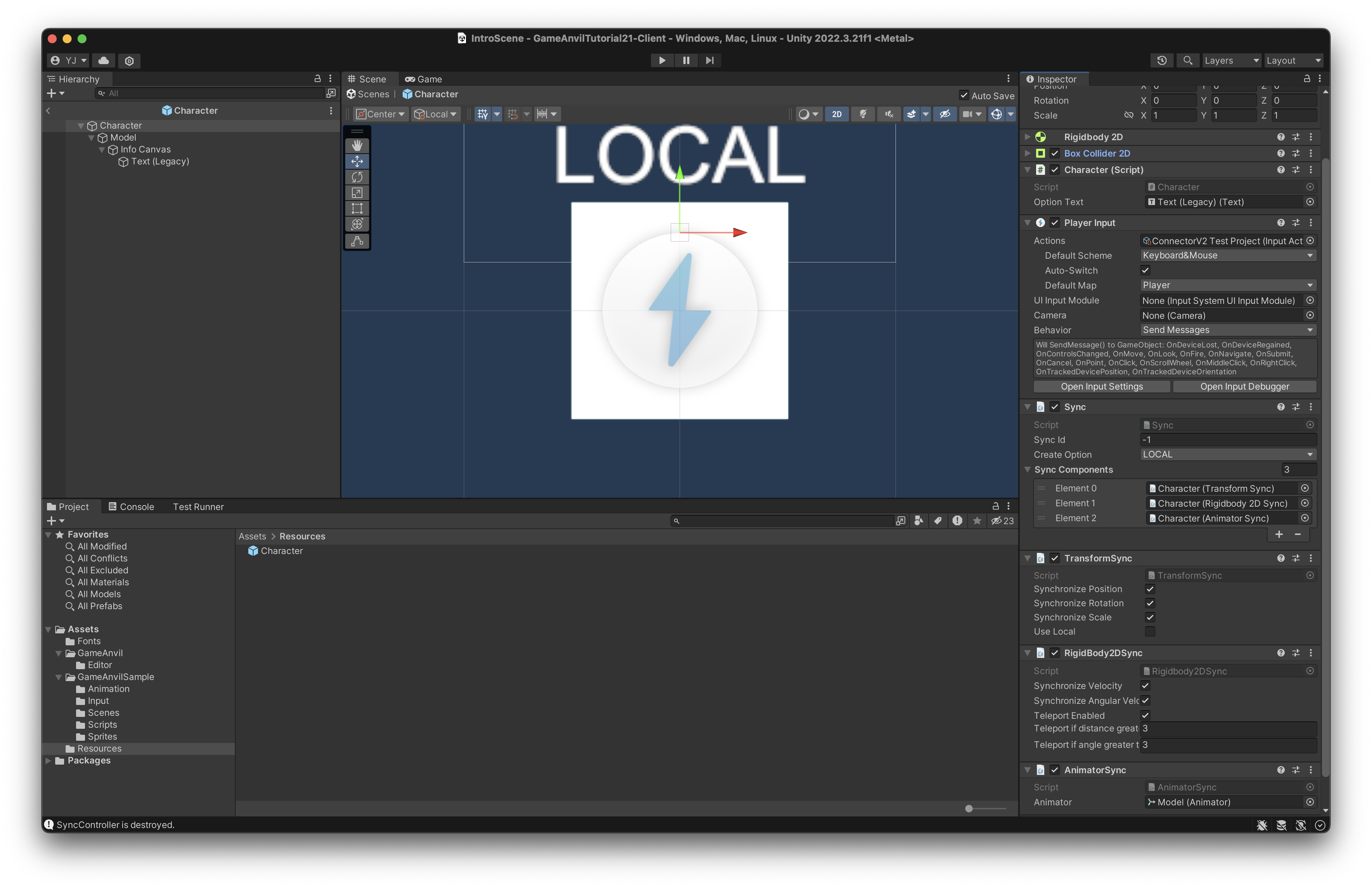Open Default Map dropdown

(x=1228, y=285)
